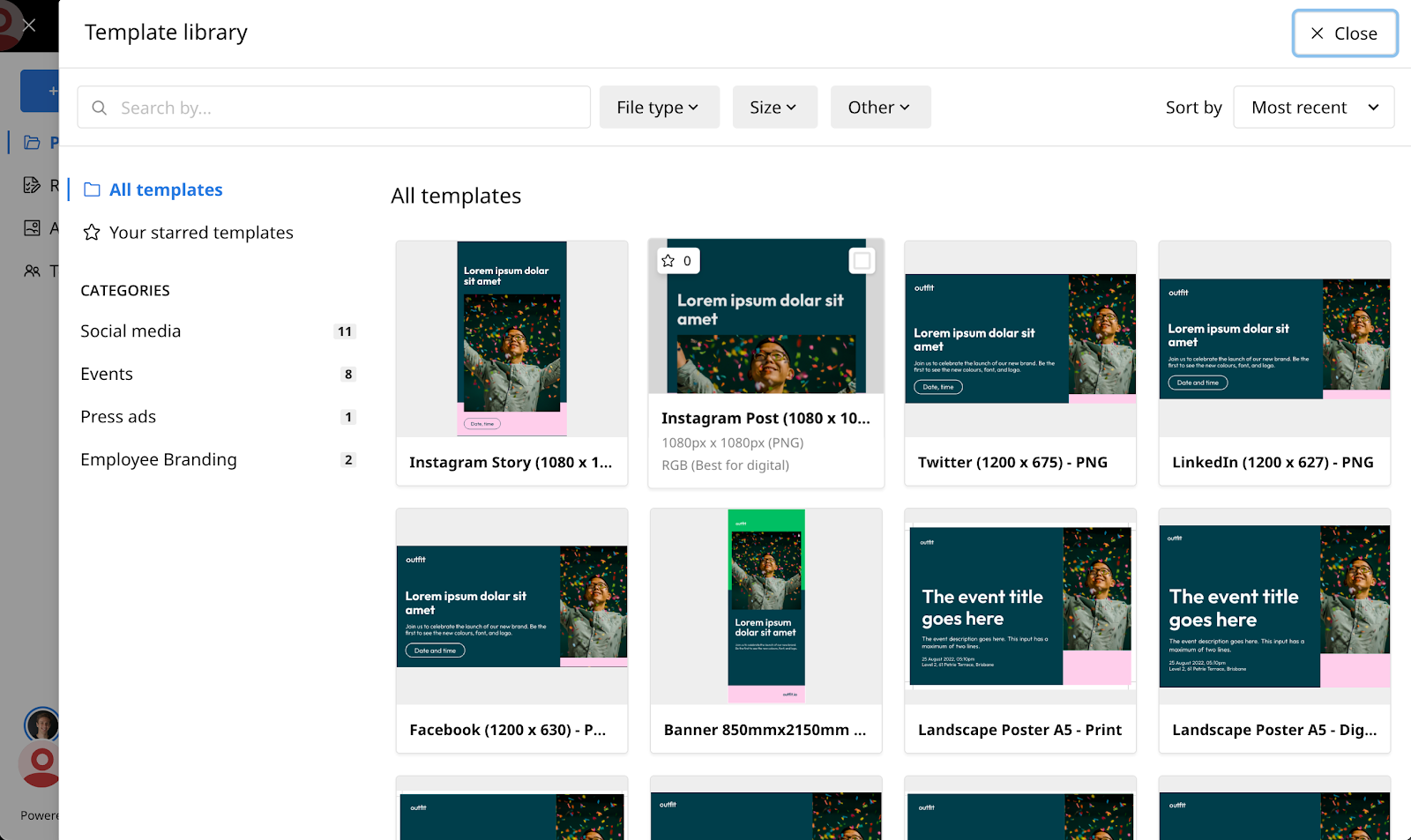The image size is (1411, 840).
Task: Open the Instagram Post template thumbnail
Action: 766,316
